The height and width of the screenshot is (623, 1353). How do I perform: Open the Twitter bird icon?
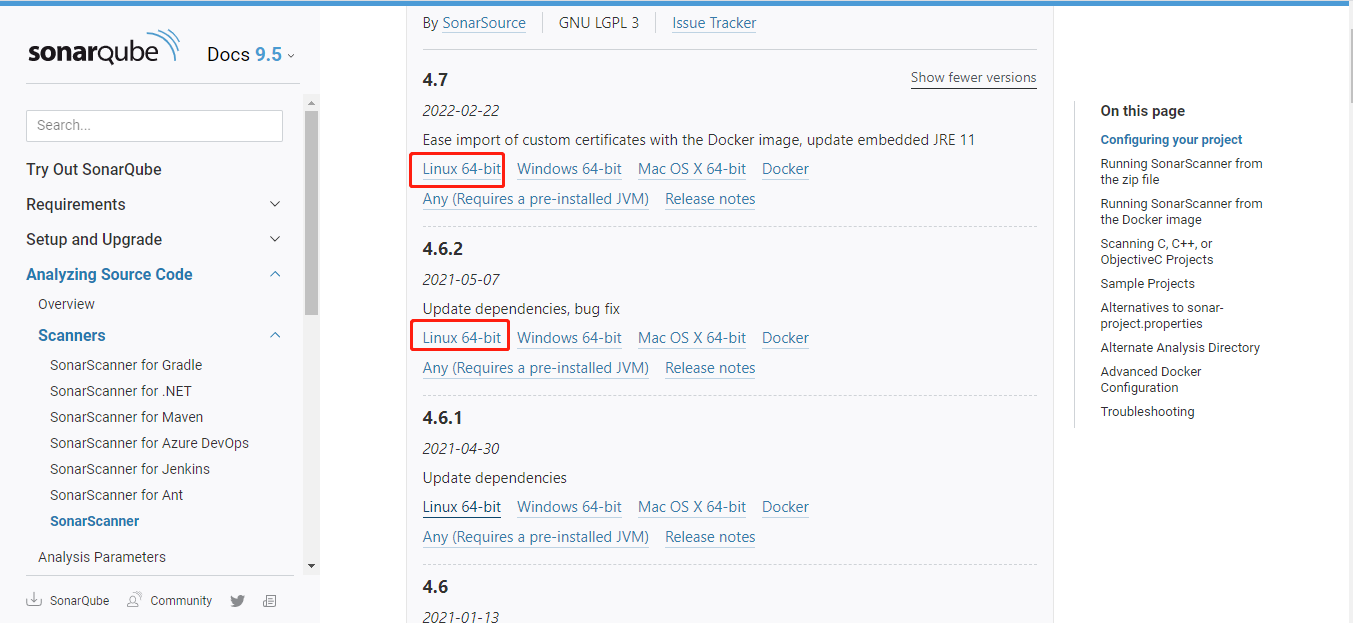pos(237,601)
